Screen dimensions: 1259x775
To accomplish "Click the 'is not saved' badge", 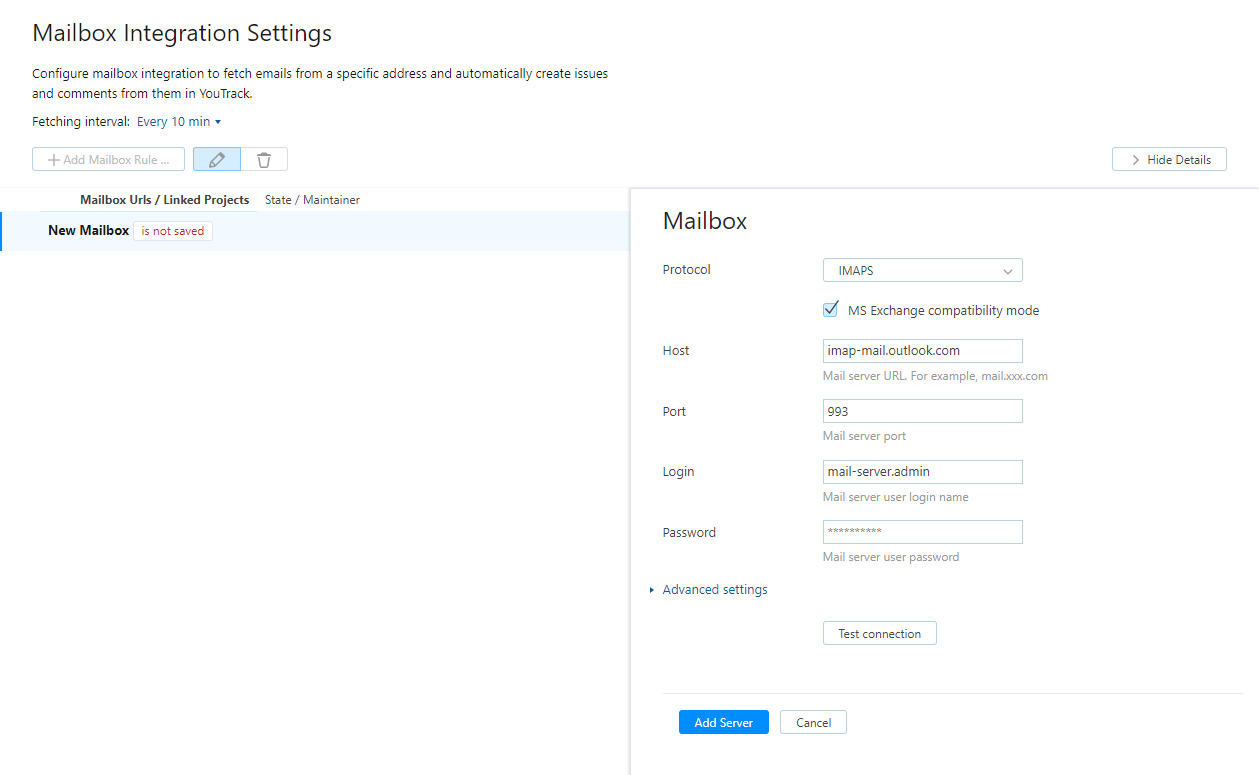I will pyautogui.click(x=172, y=230).
